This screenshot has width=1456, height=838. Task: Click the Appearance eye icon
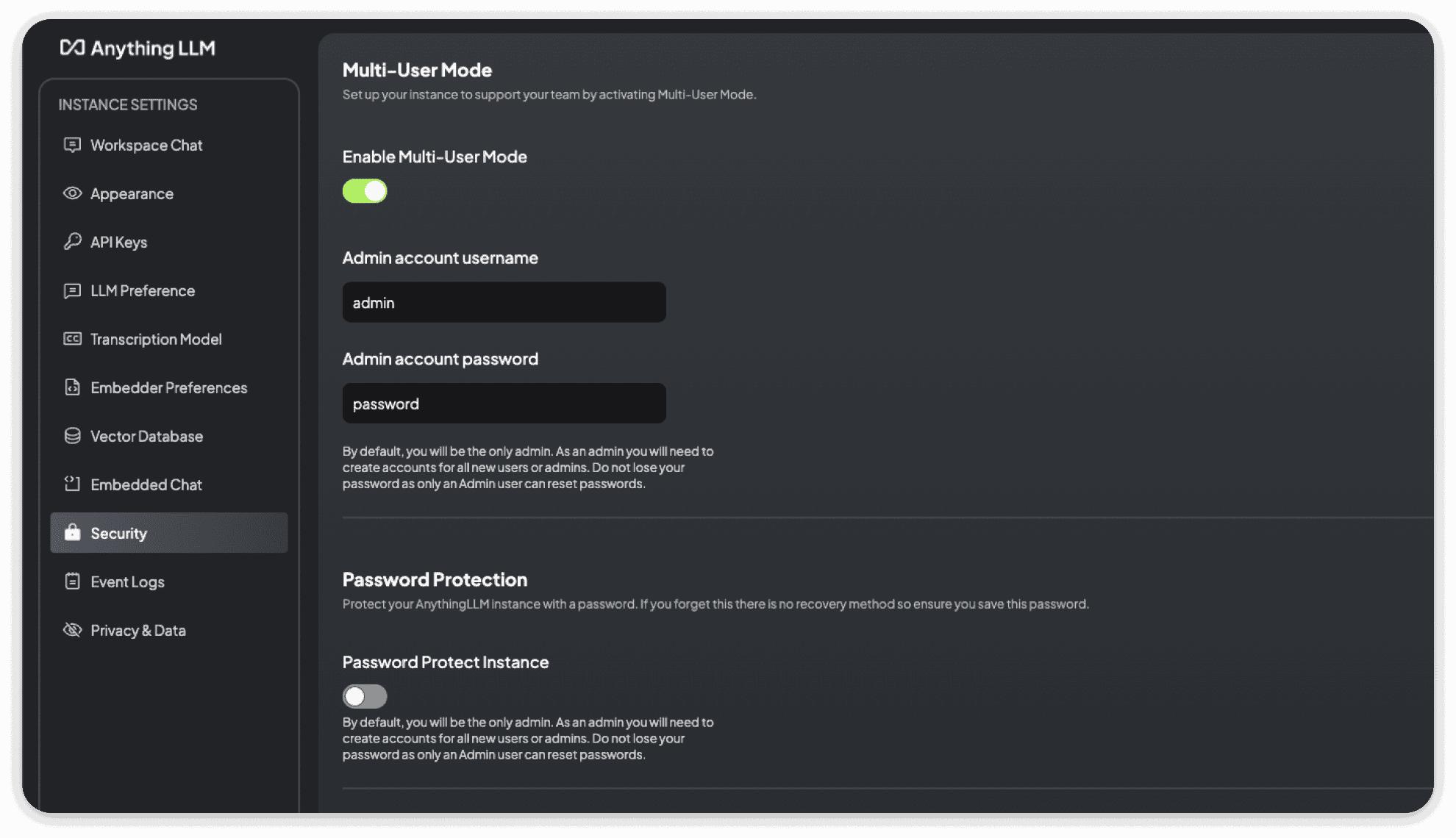tap(72, 193)
